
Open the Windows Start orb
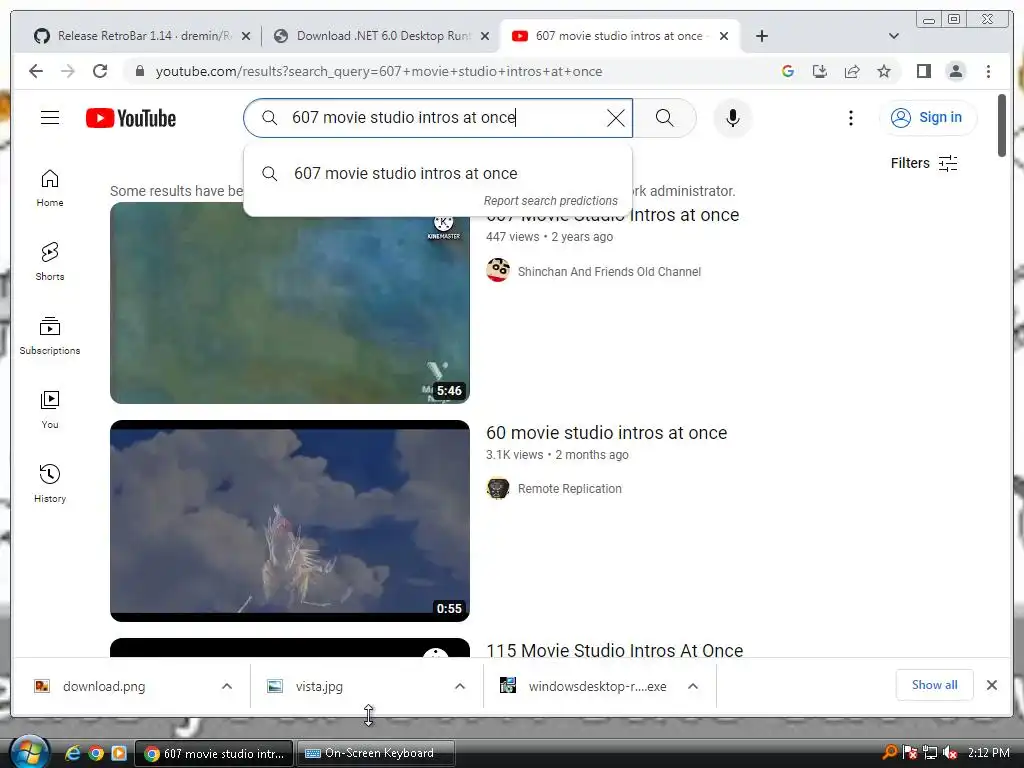click(29, 752)
